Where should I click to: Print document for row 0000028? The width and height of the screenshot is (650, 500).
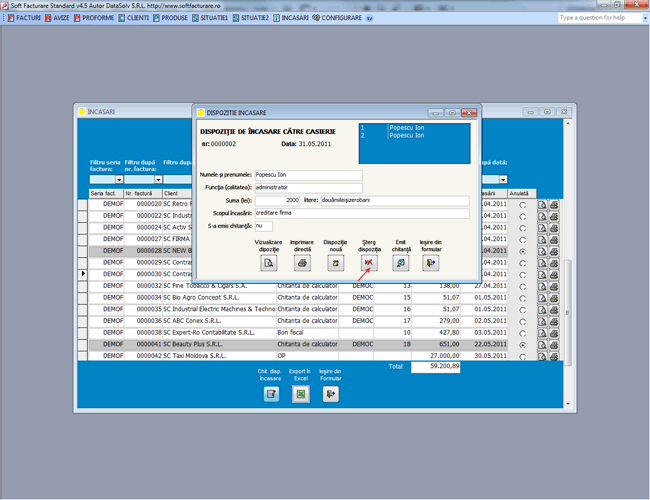tap(554, 251)
